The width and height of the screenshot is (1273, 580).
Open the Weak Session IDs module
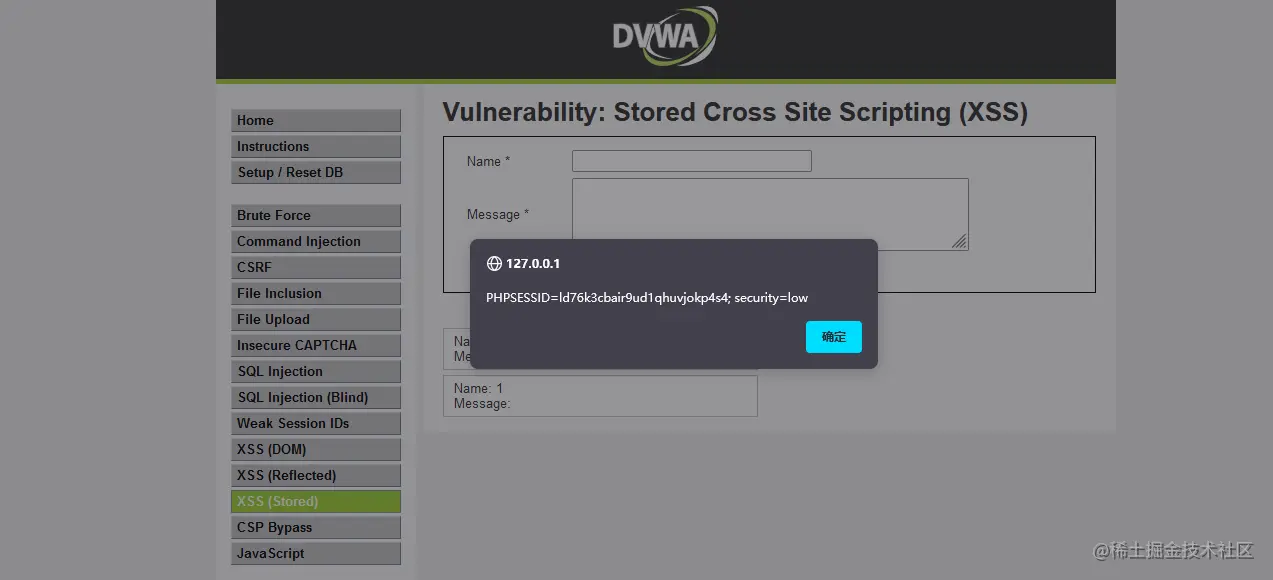(316, 423)
